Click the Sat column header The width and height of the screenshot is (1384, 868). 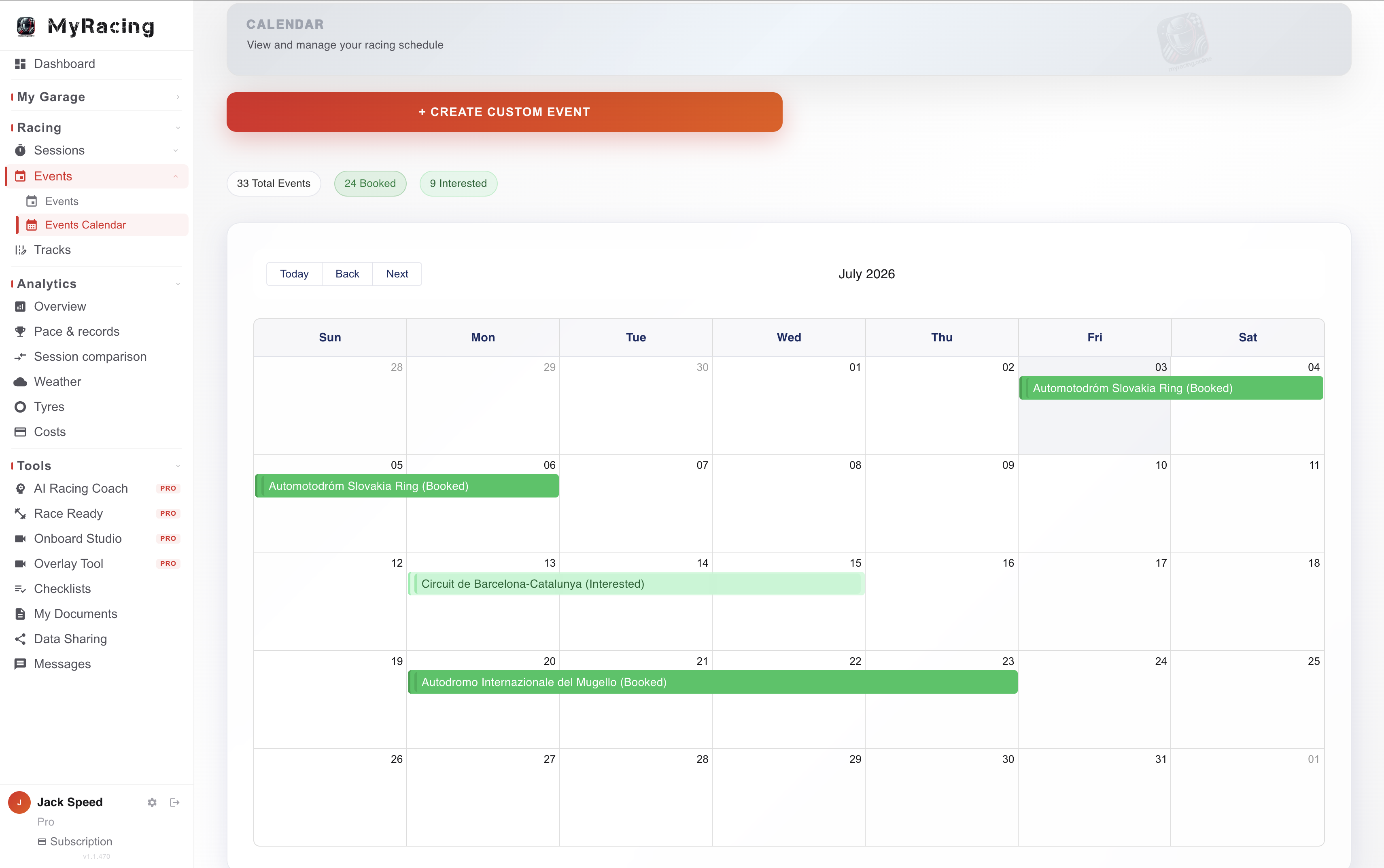tap(1247, 338)
